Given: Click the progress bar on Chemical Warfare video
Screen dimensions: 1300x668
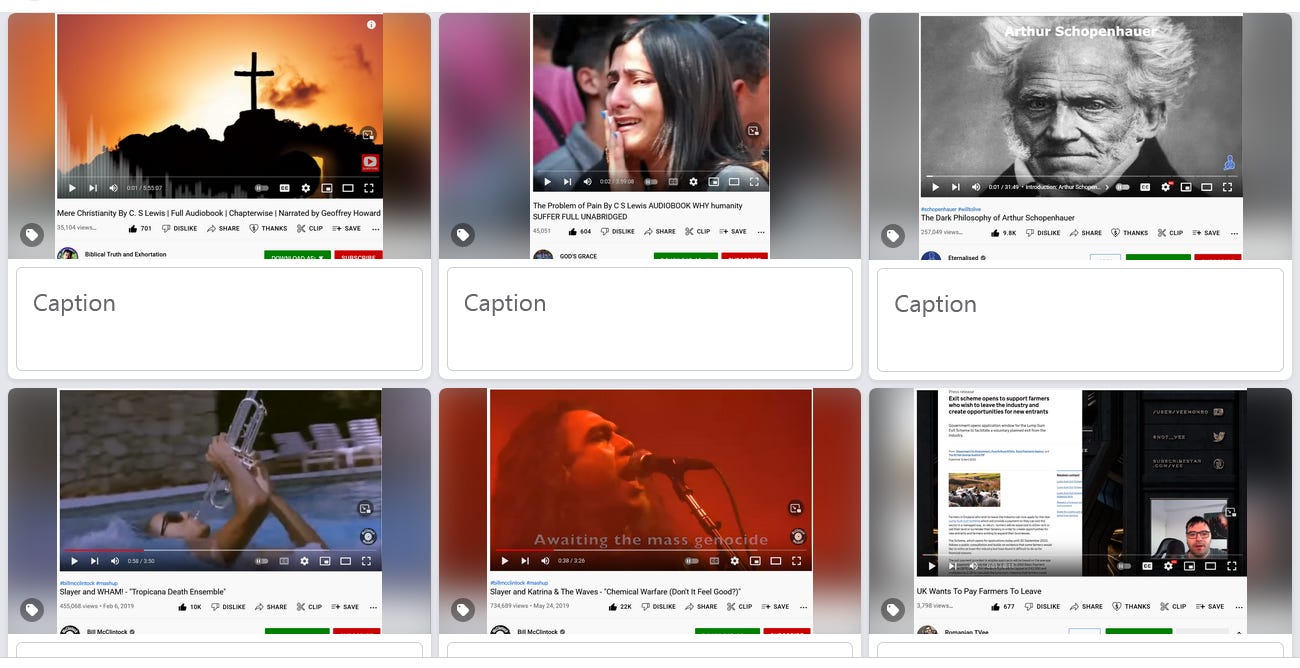Looking at the screenshot, I should click(650, 550).
